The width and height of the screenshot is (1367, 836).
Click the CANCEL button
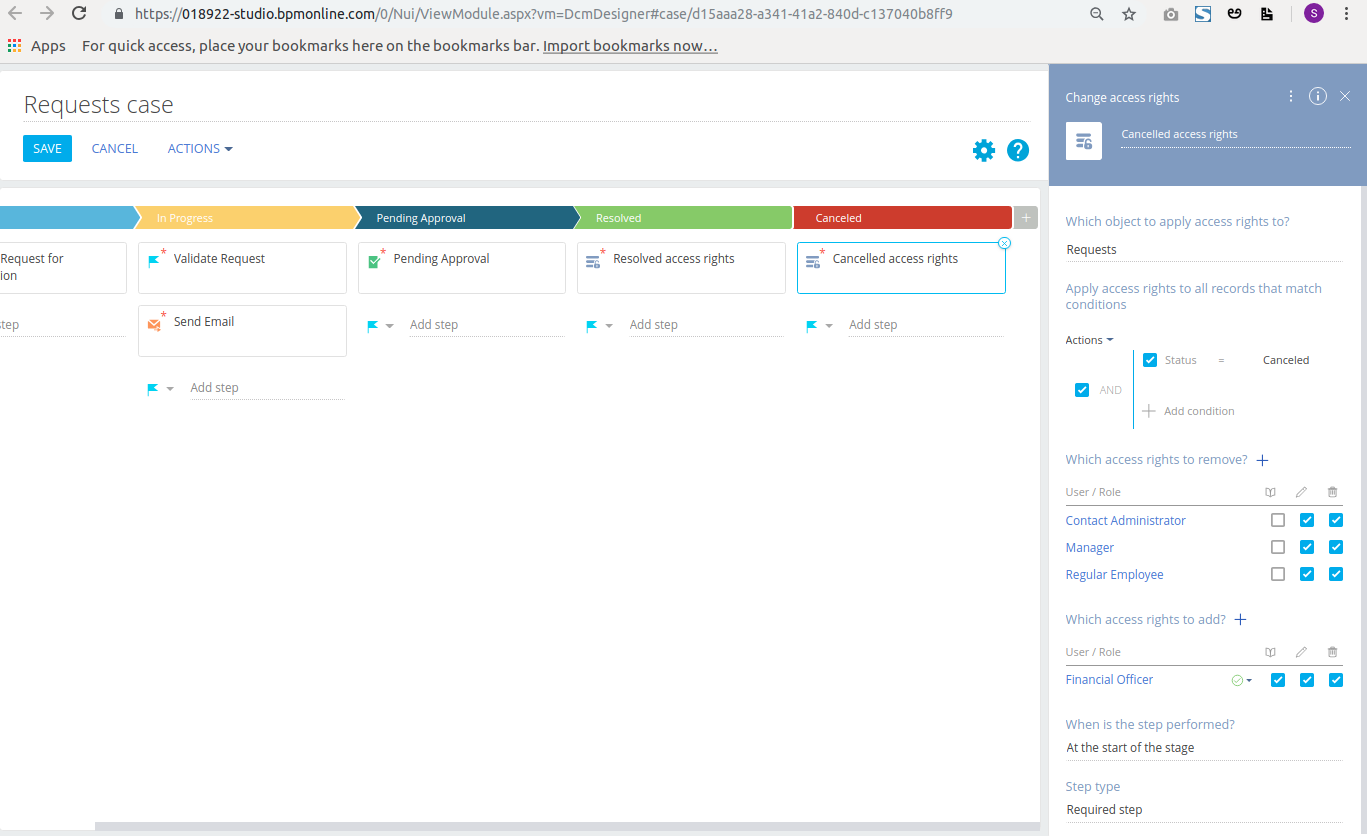click(x=115, y=148)
